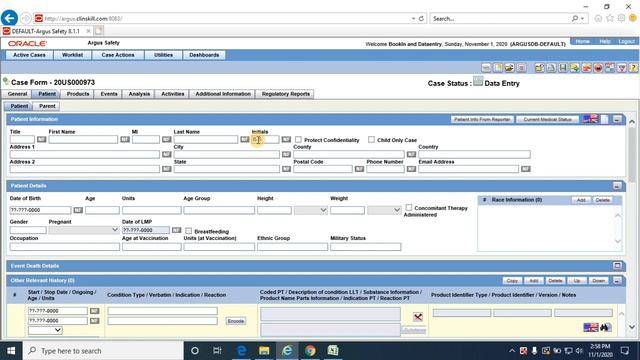Click the binoculars lookup icon in history row
The width and height of the screenshot is (640, 360).
[x=606, y=327]
